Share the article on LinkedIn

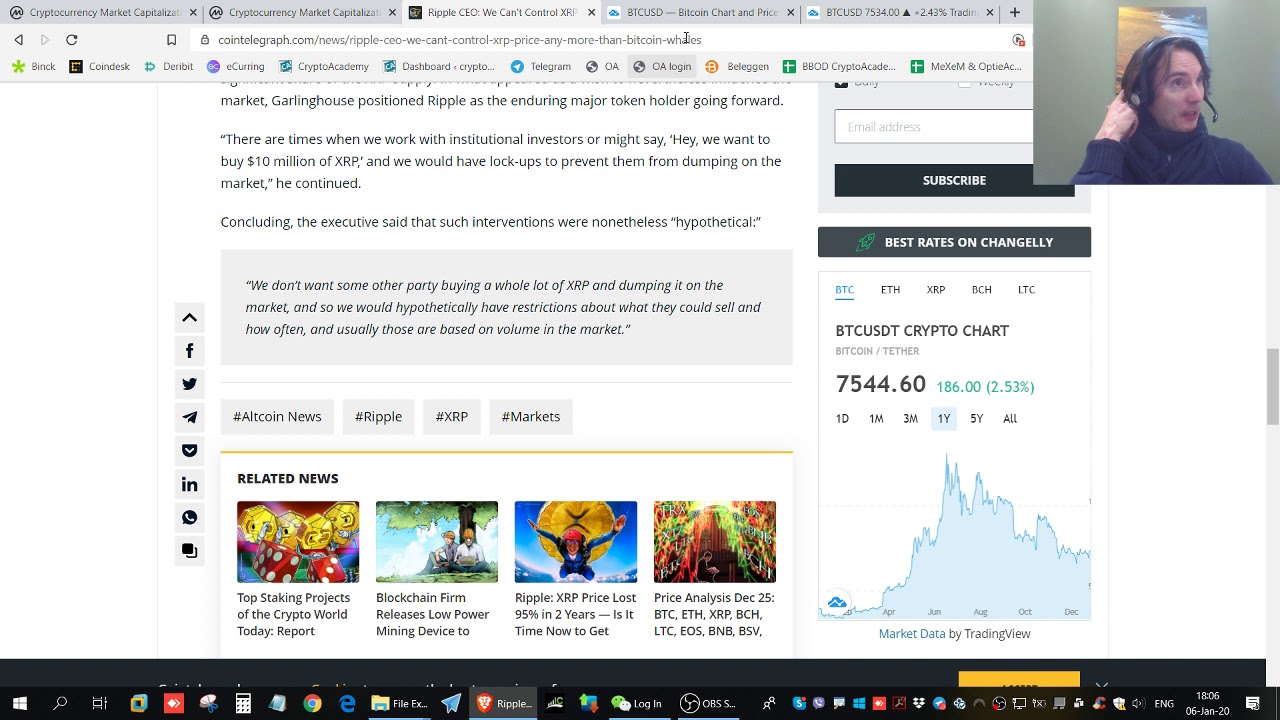point(189,484)
